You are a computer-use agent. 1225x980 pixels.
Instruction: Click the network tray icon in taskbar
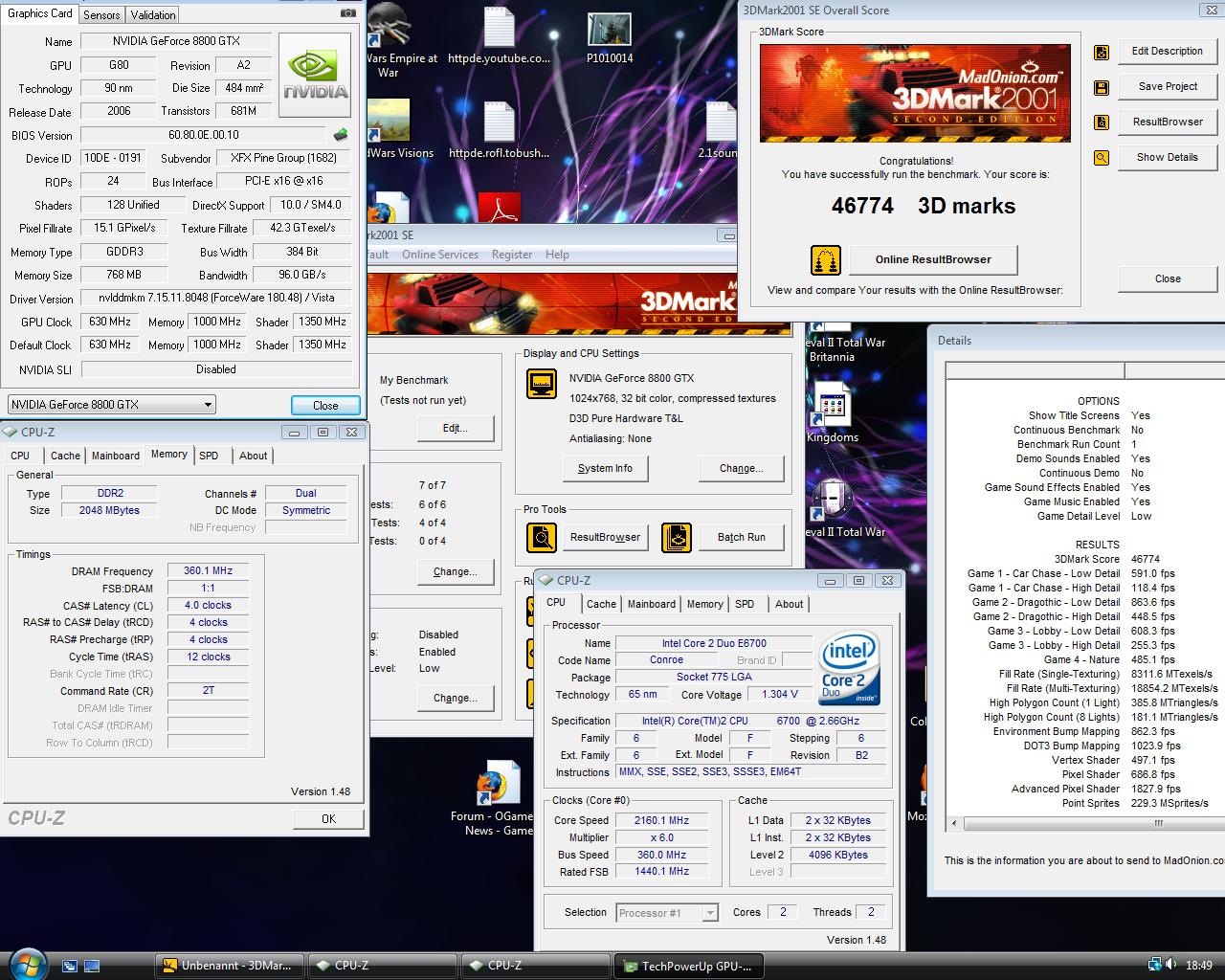tap(1156, 965)
